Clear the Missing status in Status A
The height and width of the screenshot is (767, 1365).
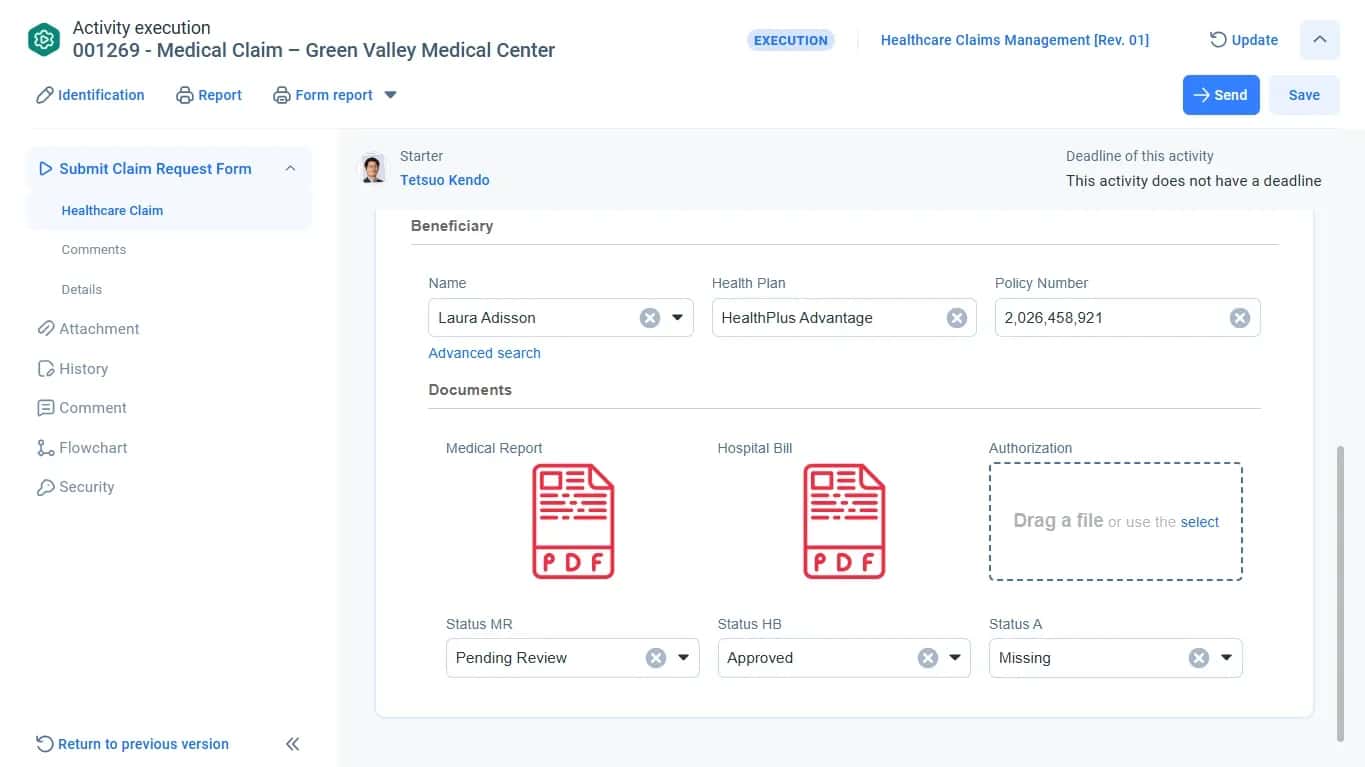(1199, 658)
